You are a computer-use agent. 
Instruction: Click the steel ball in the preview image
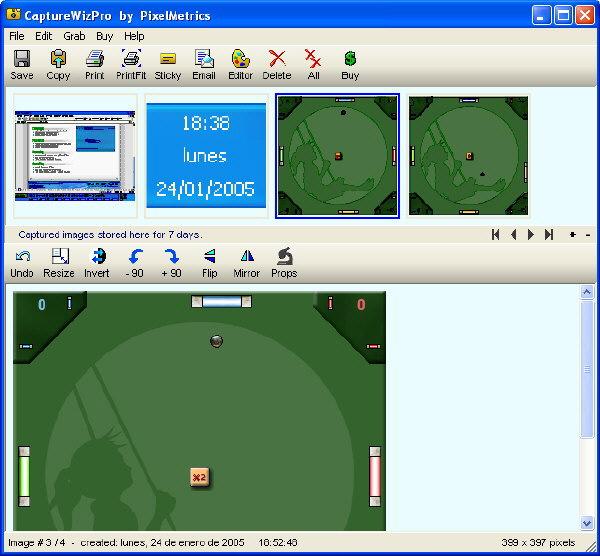click(x=216, y=341)
